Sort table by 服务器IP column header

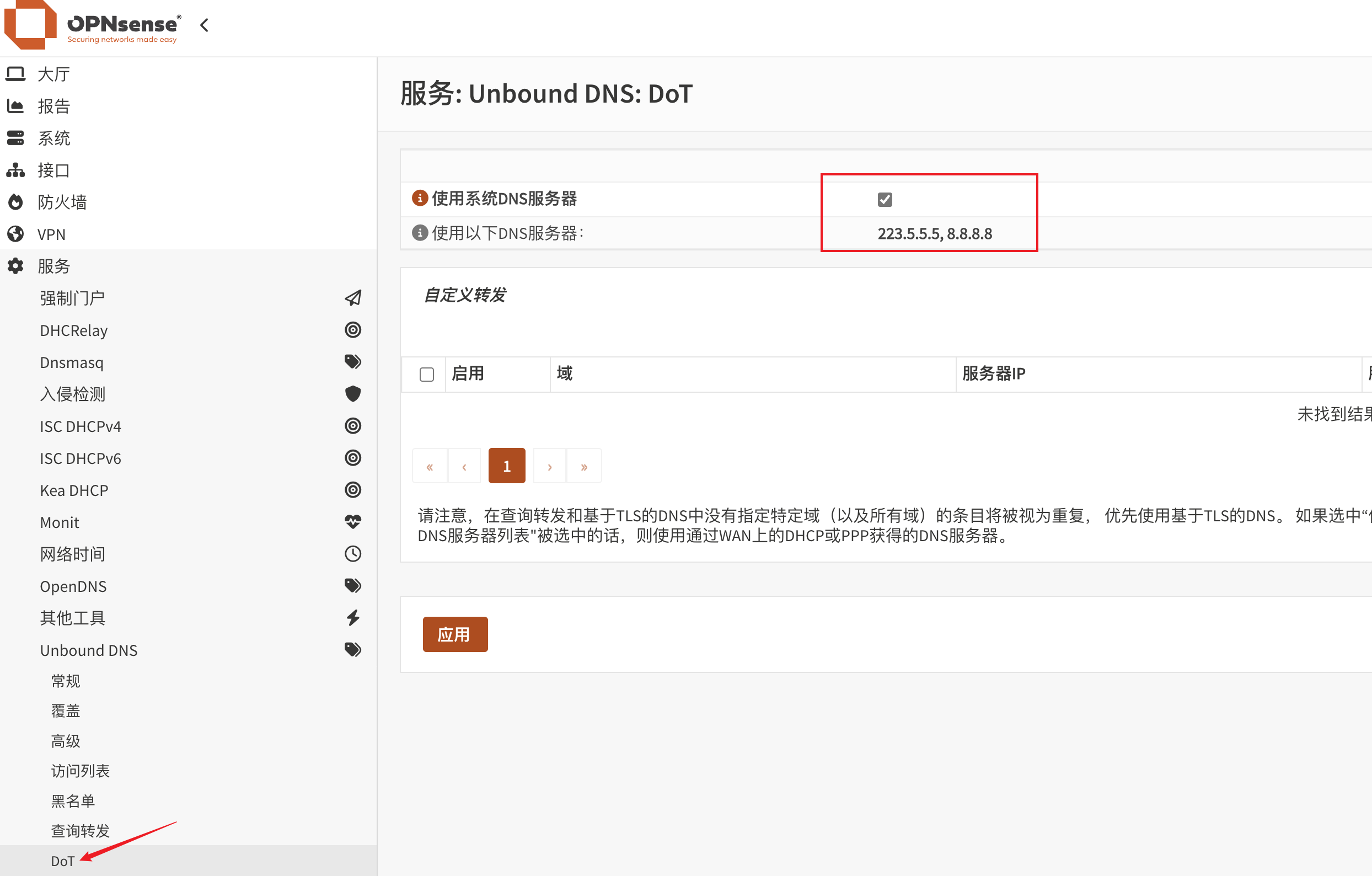coord(993,374)
